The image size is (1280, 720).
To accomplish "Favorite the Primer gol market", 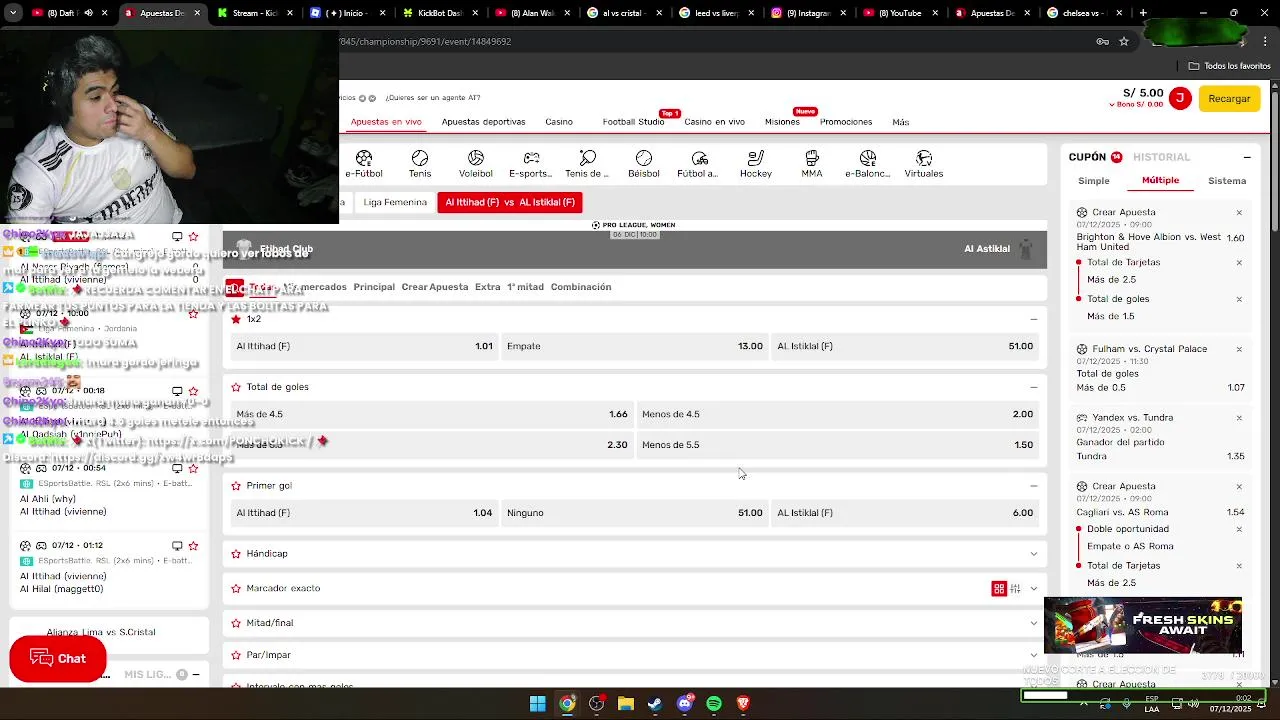I will pos(236,486).
